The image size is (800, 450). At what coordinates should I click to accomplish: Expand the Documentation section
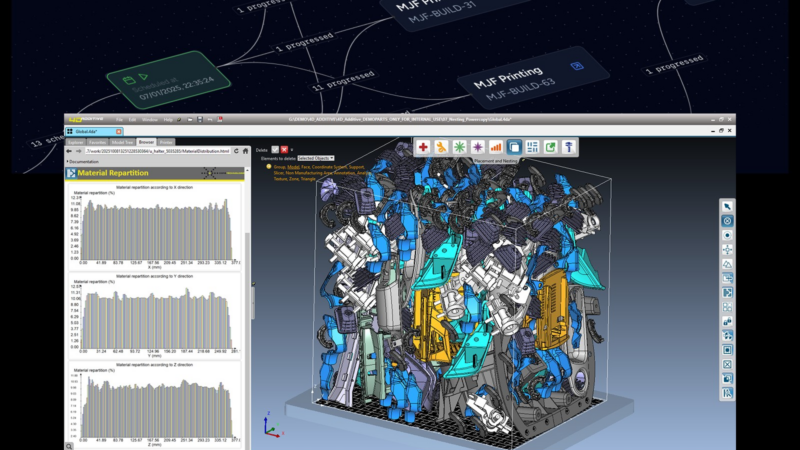tap(82, 161)
